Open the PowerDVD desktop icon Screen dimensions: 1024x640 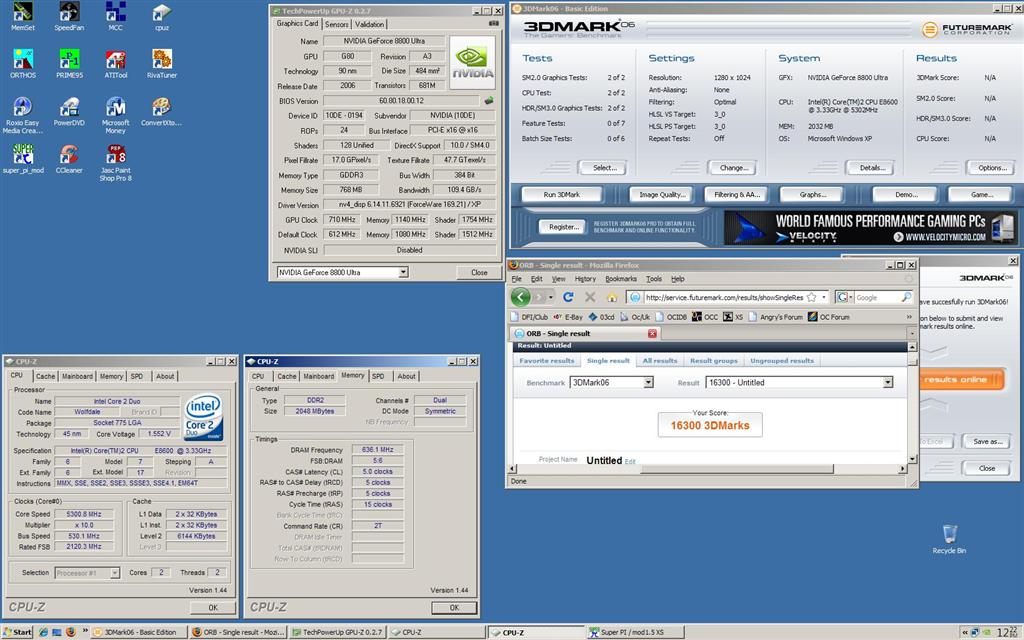tap(69, 111)
